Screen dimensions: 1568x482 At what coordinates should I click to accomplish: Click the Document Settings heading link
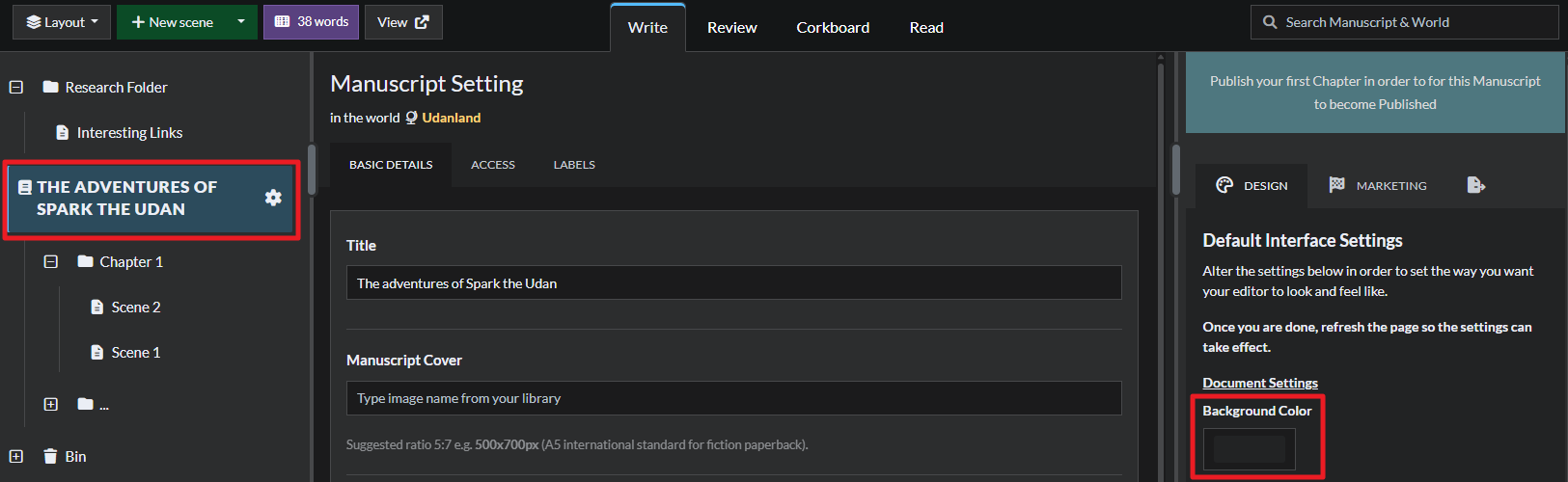[x=1259, y=383]
